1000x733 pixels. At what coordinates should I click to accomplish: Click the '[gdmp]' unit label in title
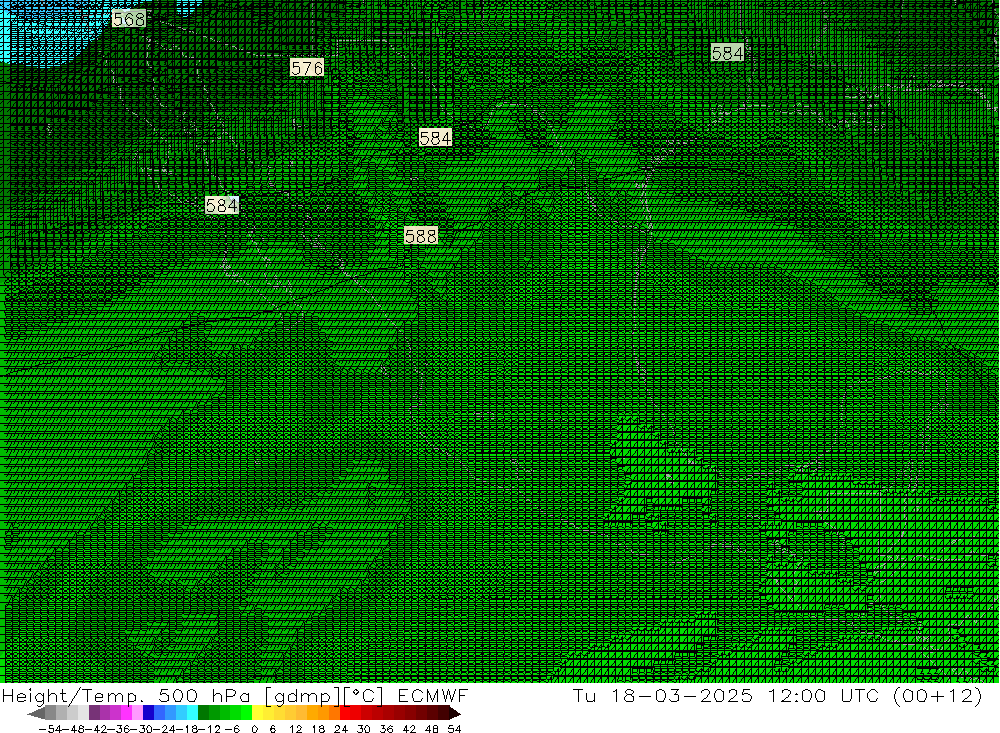click(x=303, y=696)
